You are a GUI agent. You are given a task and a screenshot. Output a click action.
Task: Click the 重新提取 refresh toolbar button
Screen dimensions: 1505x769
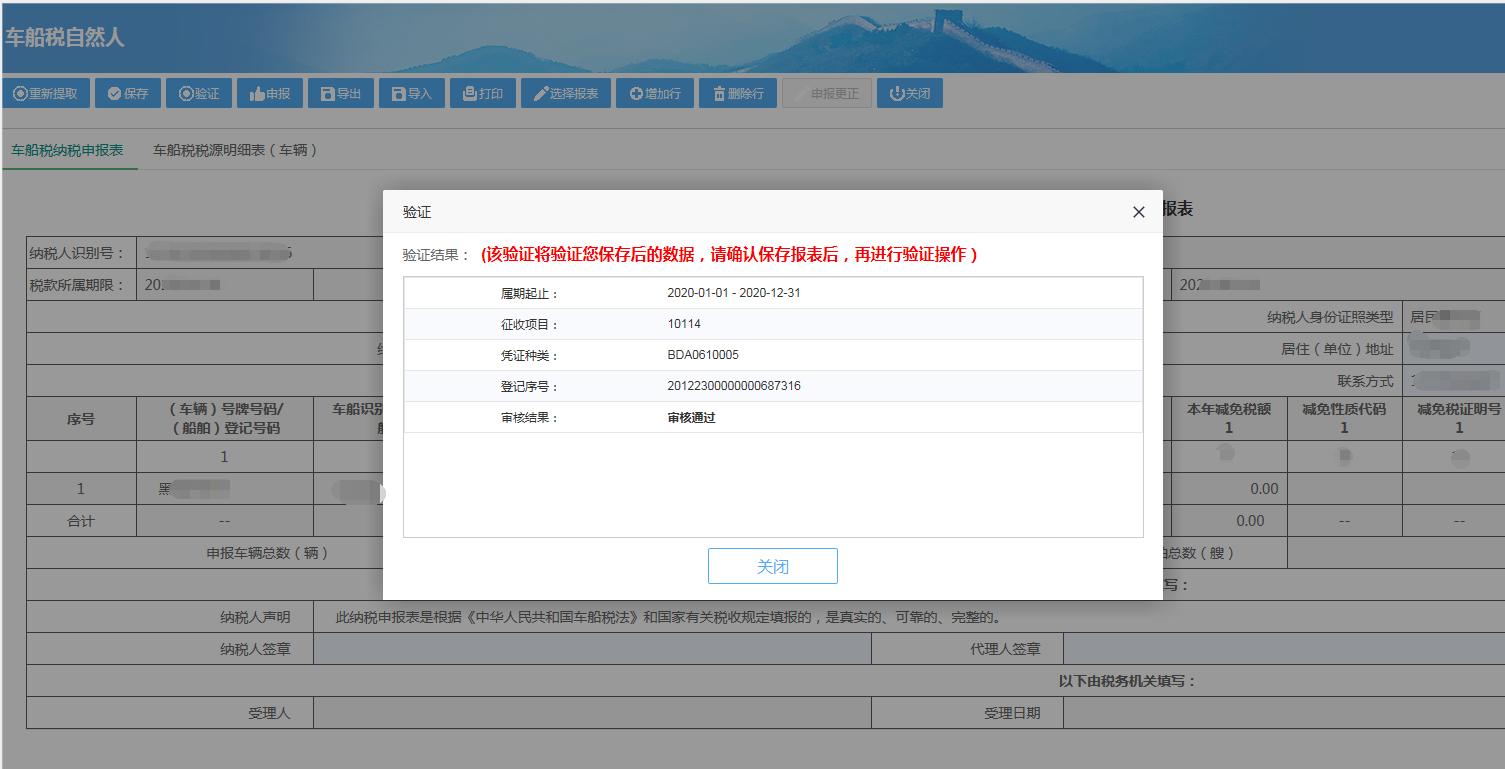click(x=46, y=93)
